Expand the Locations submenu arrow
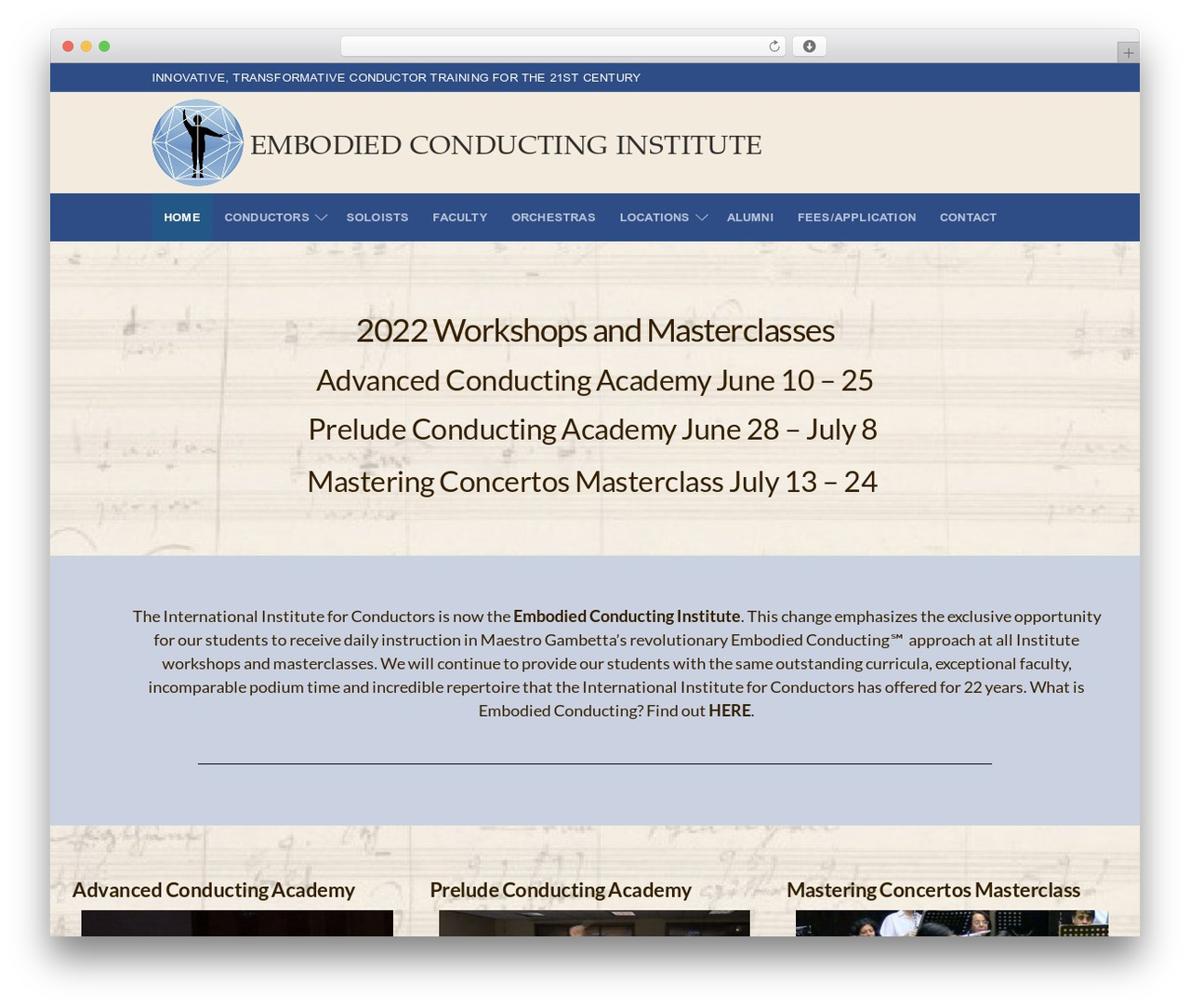Screen dimensions: 1190x1008 pyautogui.click(x=702, y=218)
